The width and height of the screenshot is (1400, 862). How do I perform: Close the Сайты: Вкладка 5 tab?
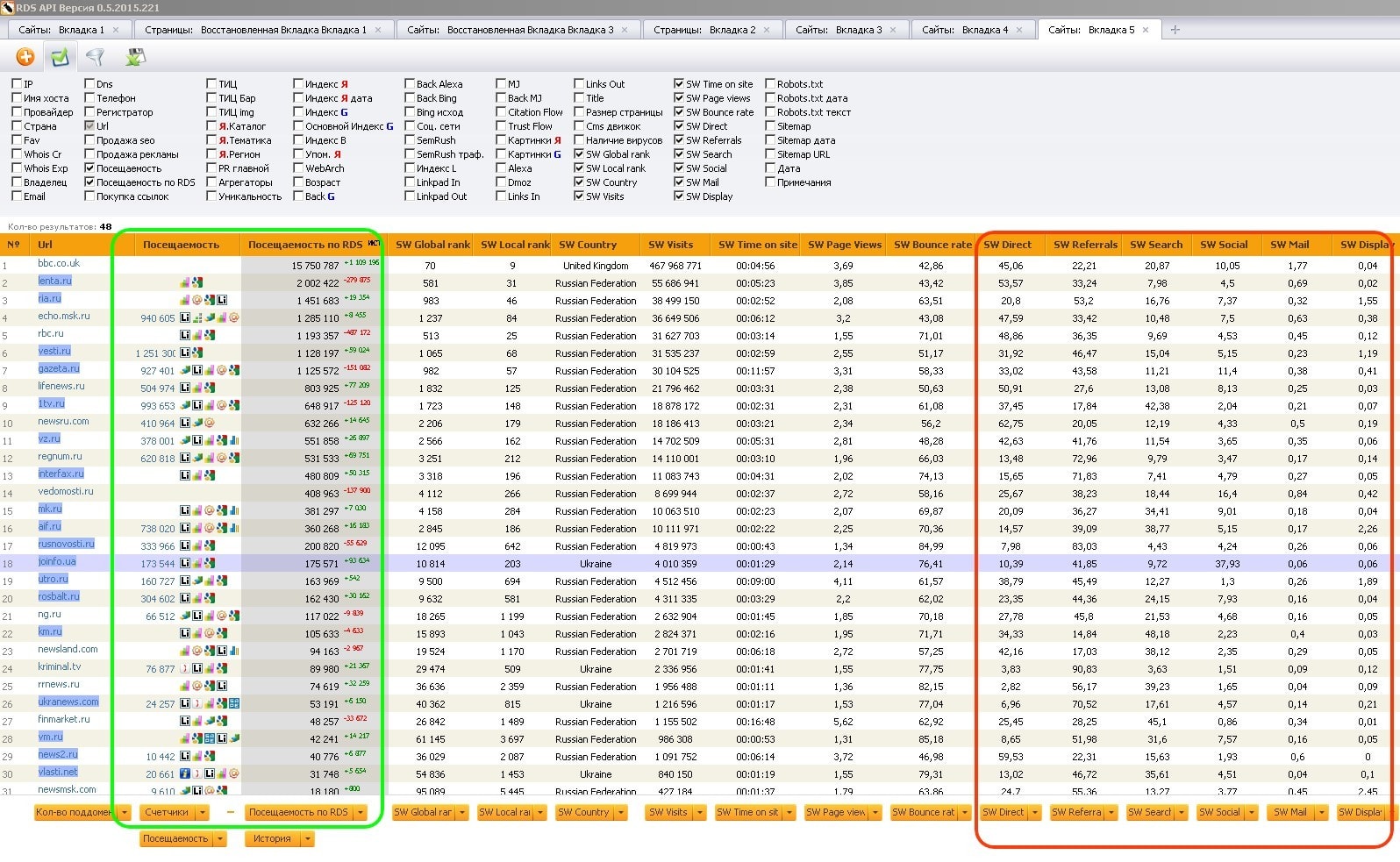point(1146,30)
